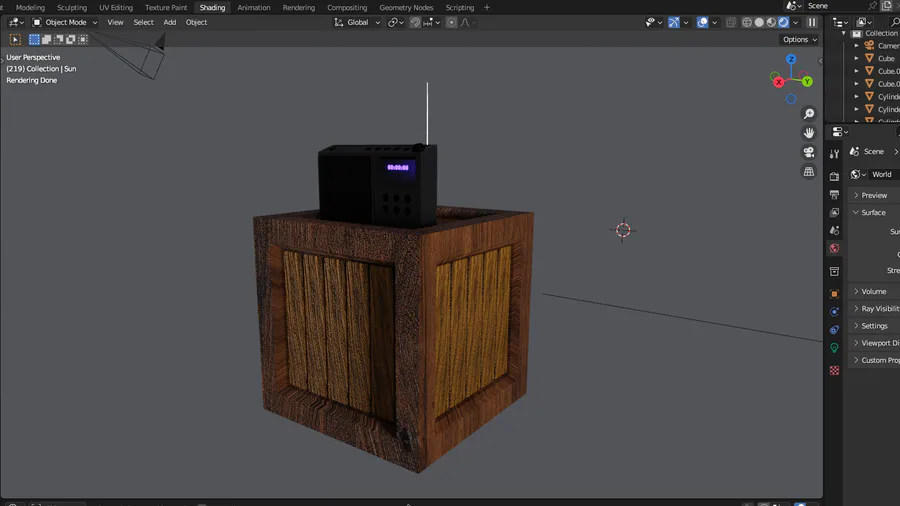900x506 pixels.
Task: Open the Object Data properties tab in green
Action: pos(835,348)
